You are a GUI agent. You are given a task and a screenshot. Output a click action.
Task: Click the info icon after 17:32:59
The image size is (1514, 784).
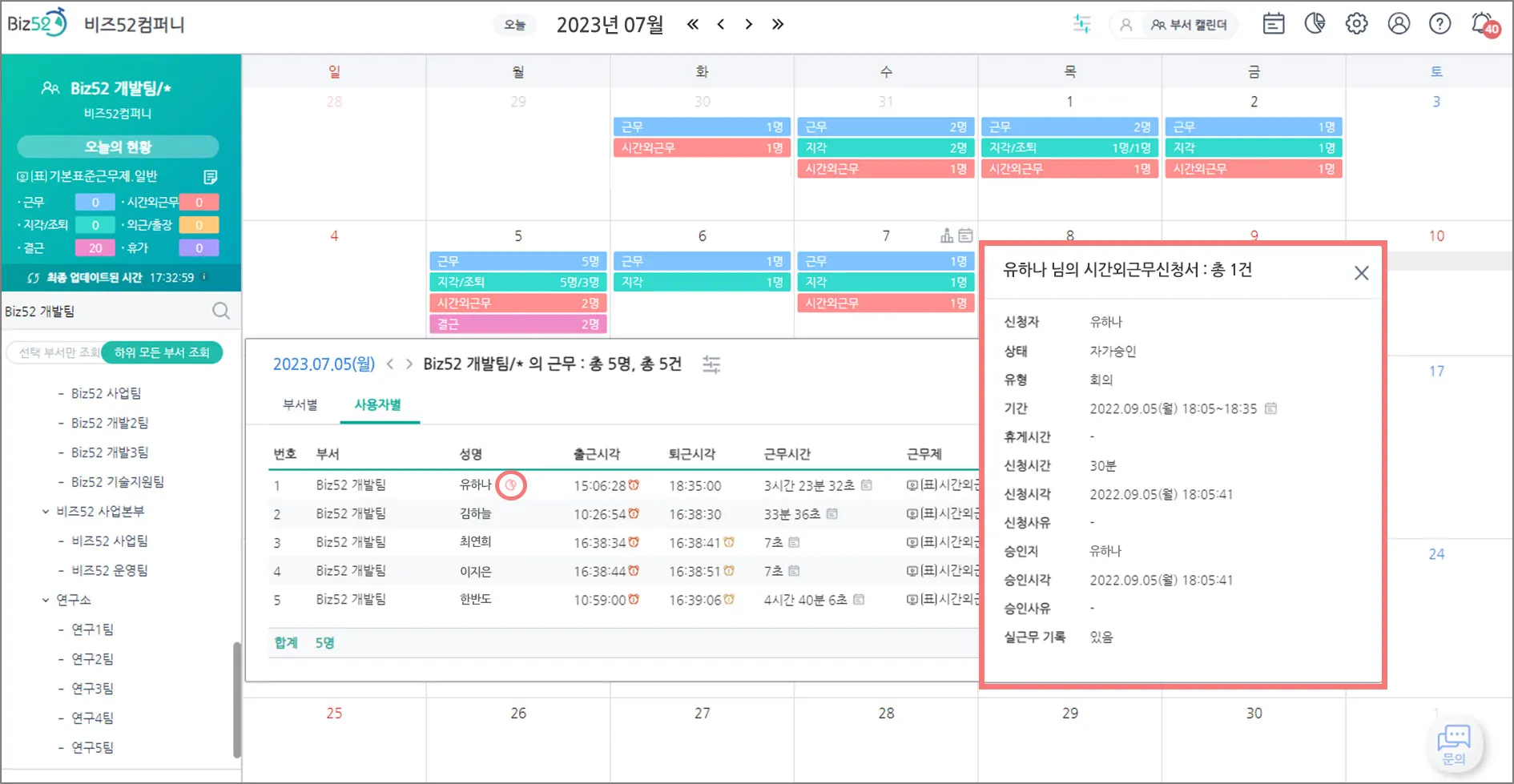pyautogui.click(x=204, y=277)
